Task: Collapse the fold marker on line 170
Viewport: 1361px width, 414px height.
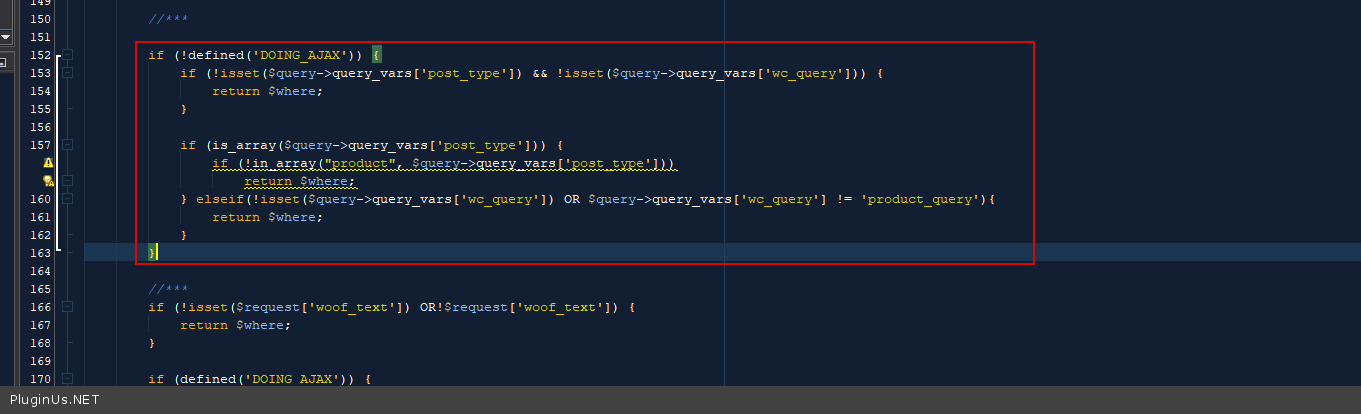Action: (67, 379)
